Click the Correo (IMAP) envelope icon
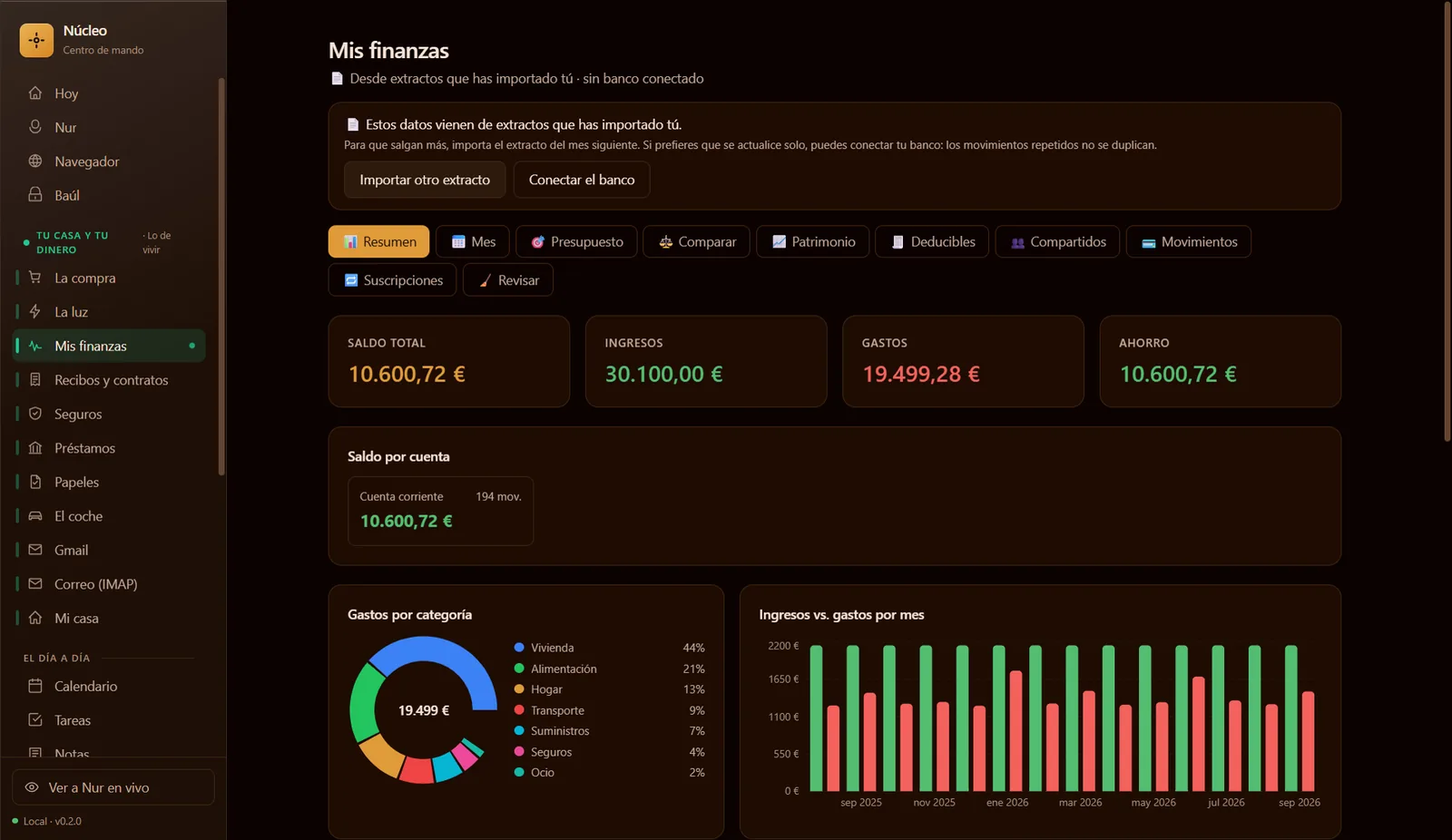The height and width of the screenshot is (840, 1452). [x=35, y=584]
